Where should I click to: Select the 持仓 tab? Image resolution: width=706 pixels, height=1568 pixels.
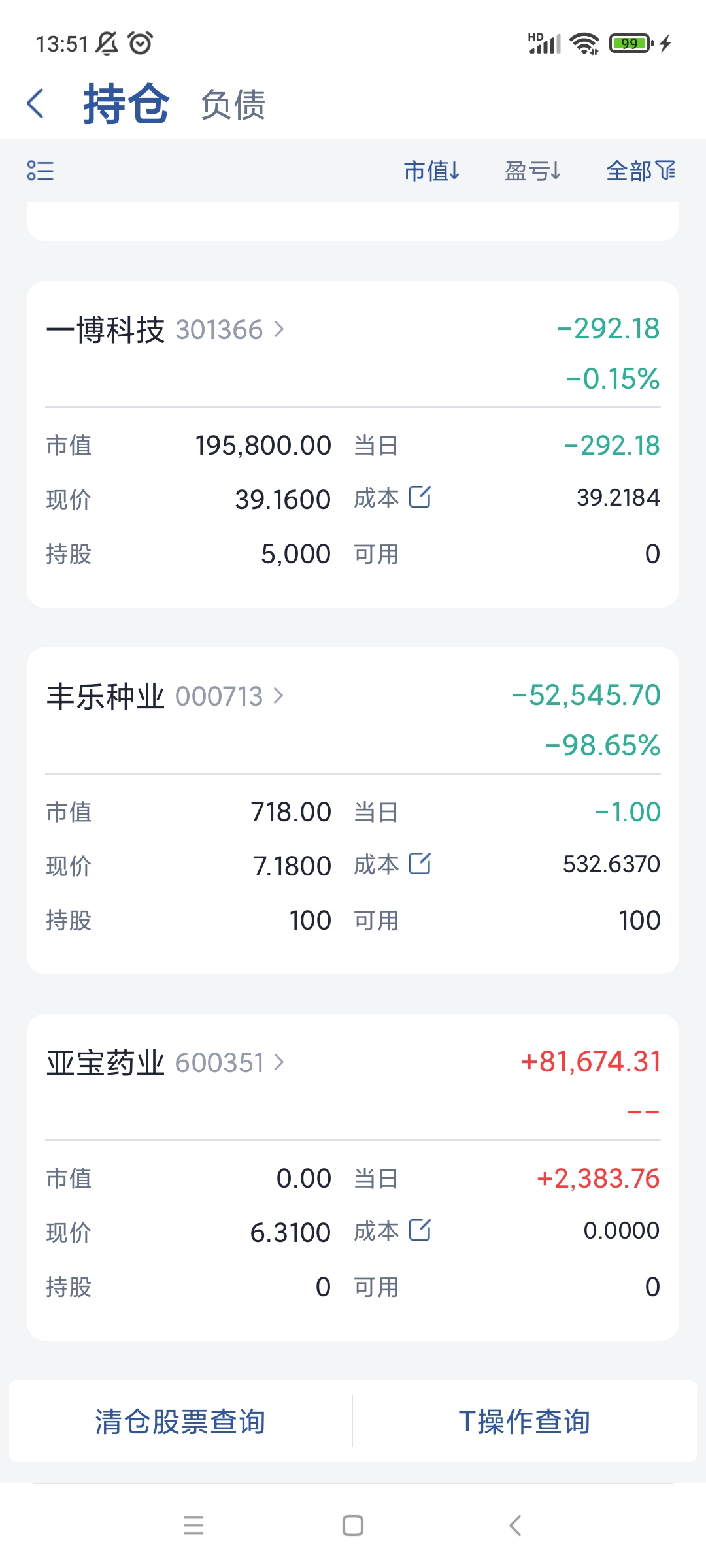126,104
